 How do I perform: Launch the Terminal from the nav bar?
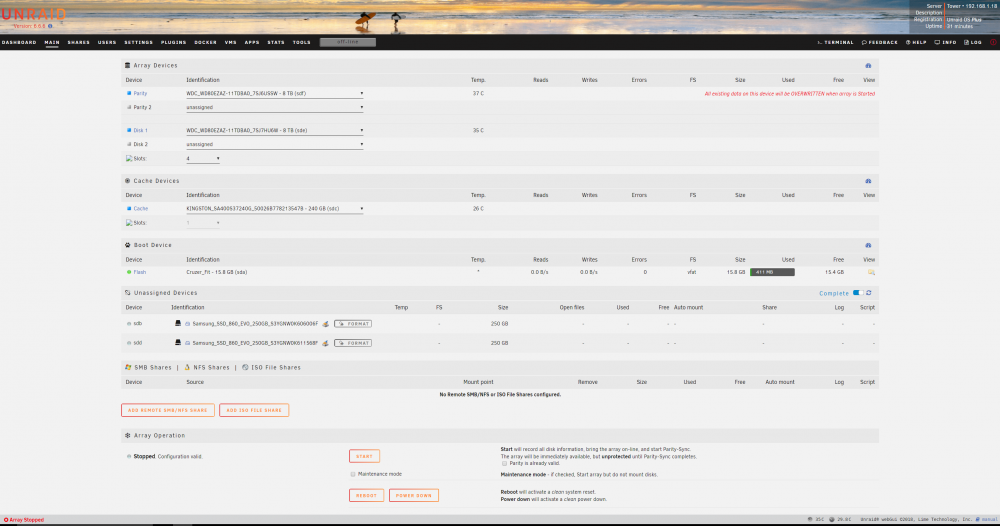click(835, 43)
